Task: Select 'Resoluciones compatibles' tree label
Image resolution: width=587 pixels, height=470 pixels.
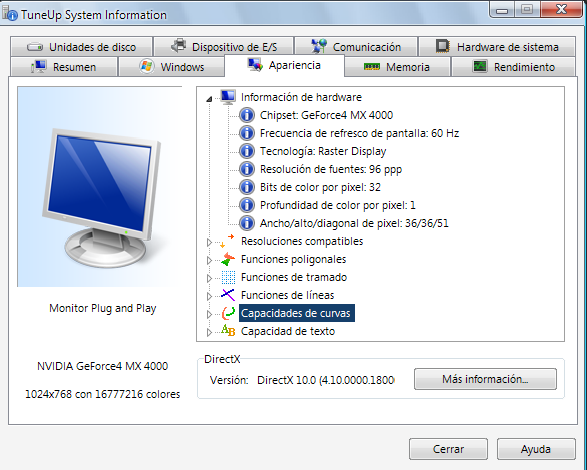Action: point(302,241)
